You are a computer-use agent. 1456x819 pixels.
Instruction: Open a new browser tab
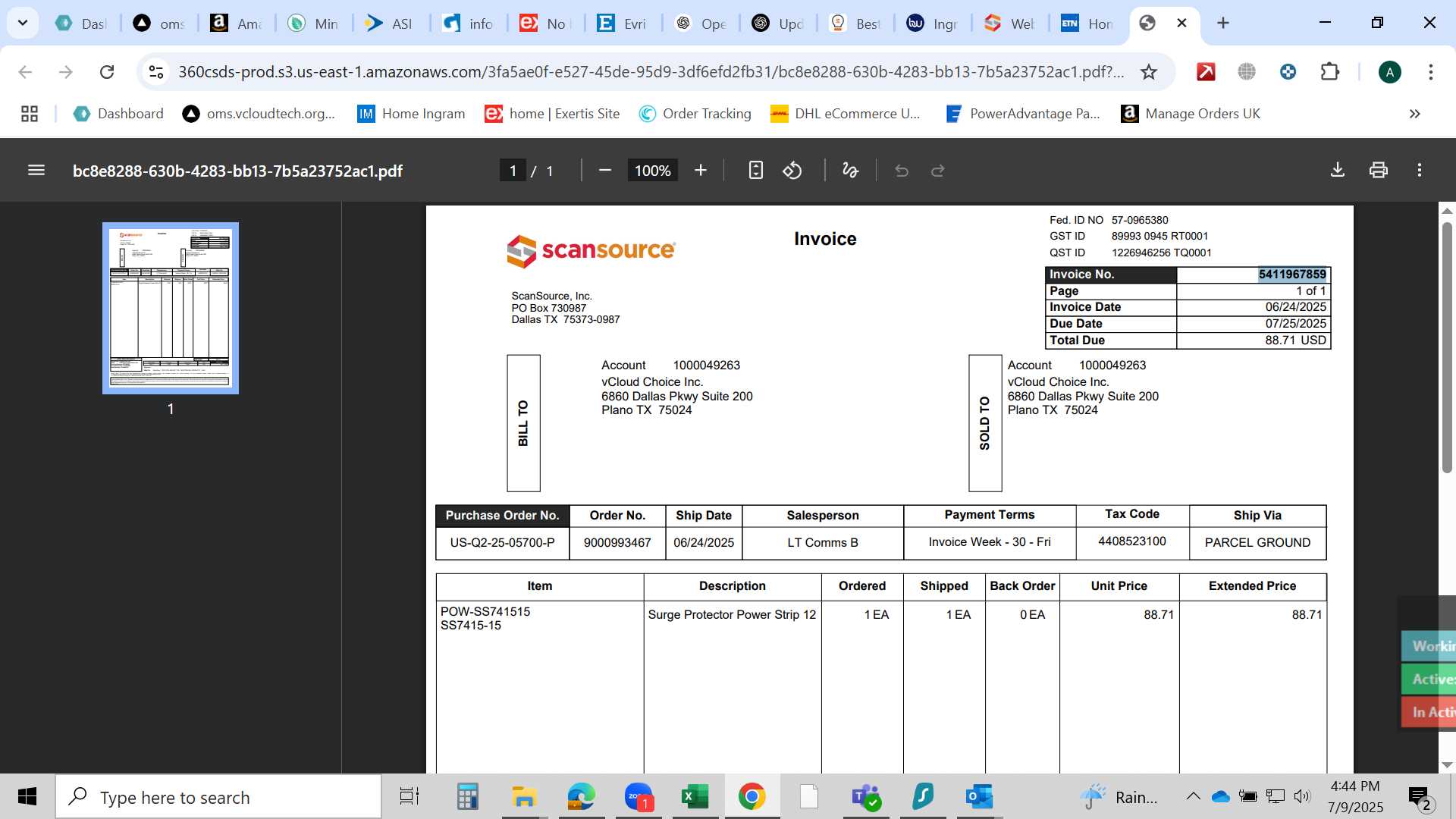[x=1223, y=24]
